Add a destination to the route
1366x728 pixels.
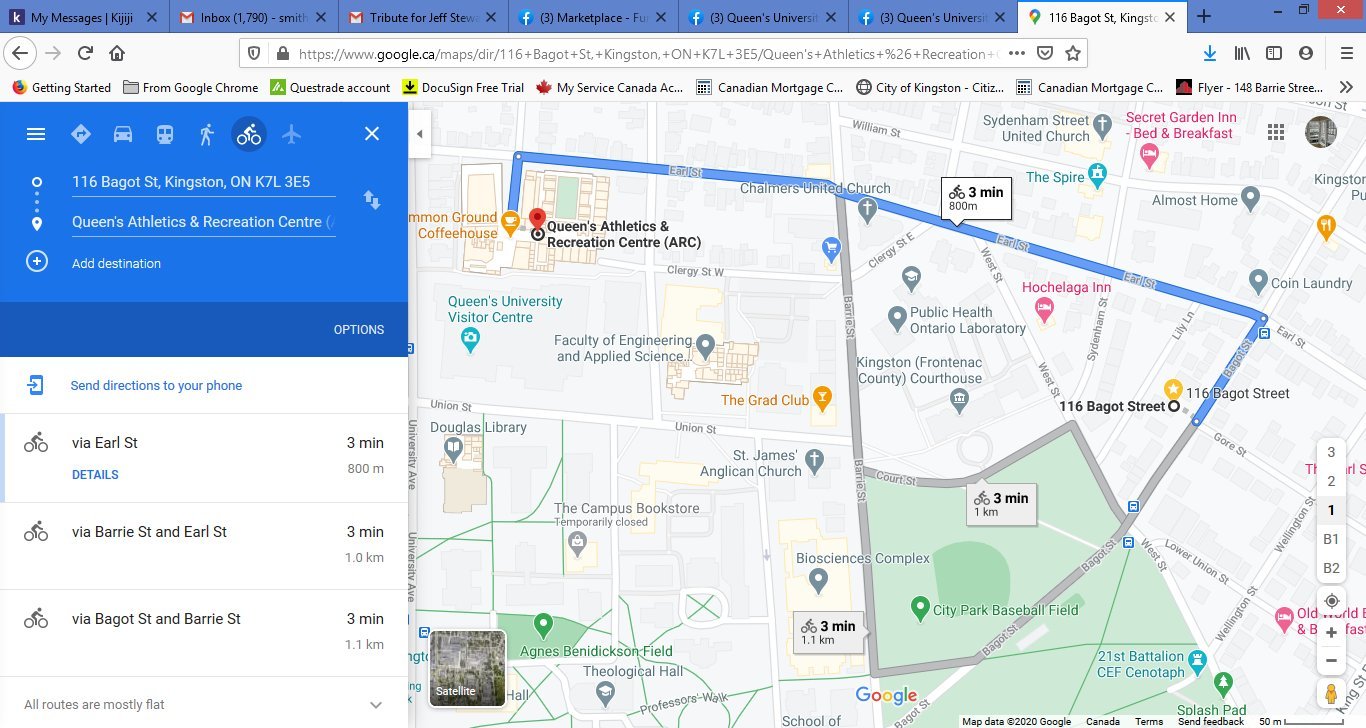pyautogui.click(x=116, y=263)
